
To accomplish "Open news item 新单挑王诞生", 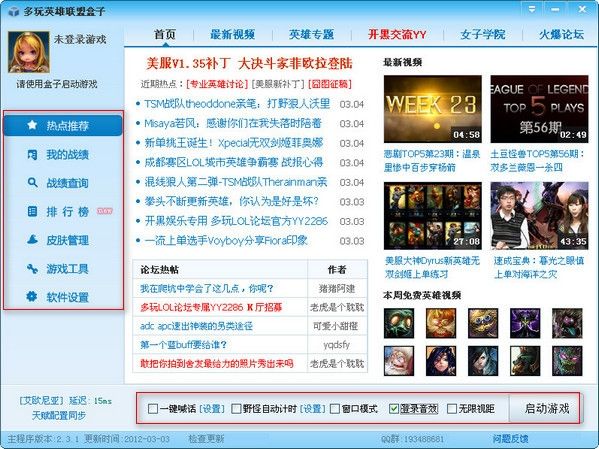I will coord(234,143).
